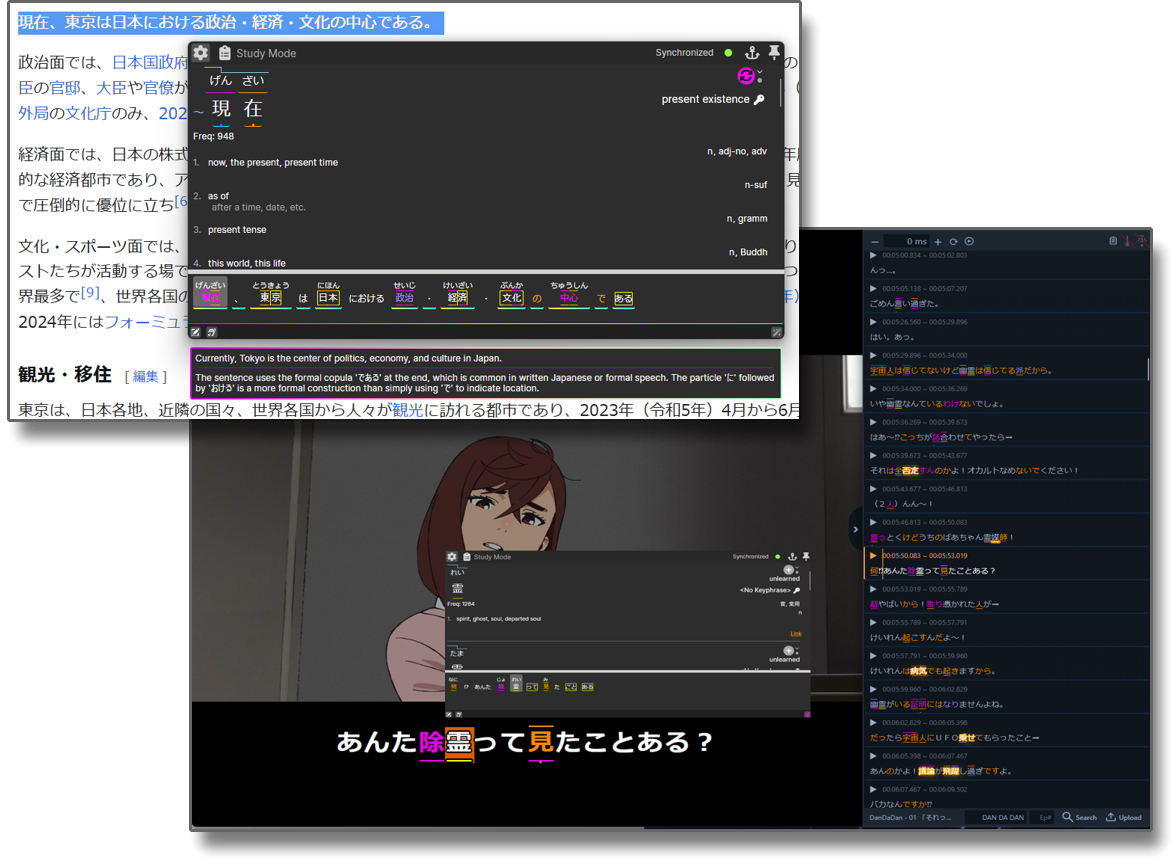The image size is (1173, 860).
Task: Enable the crossed-out auto-pause toggle
Action: [1143, 242]
